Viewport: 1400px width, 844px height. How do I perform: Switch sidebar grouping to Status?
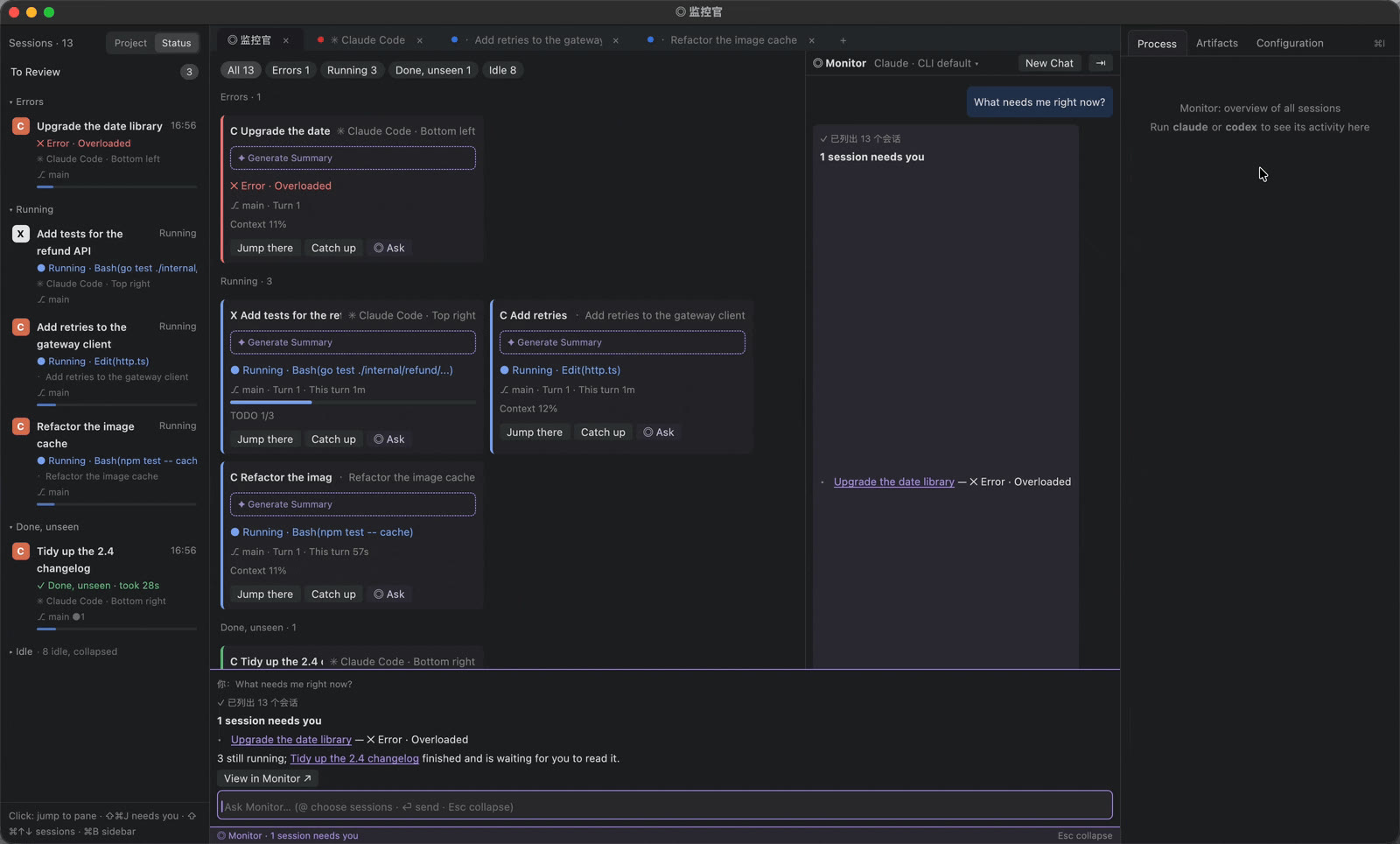[x=176, y=43]
